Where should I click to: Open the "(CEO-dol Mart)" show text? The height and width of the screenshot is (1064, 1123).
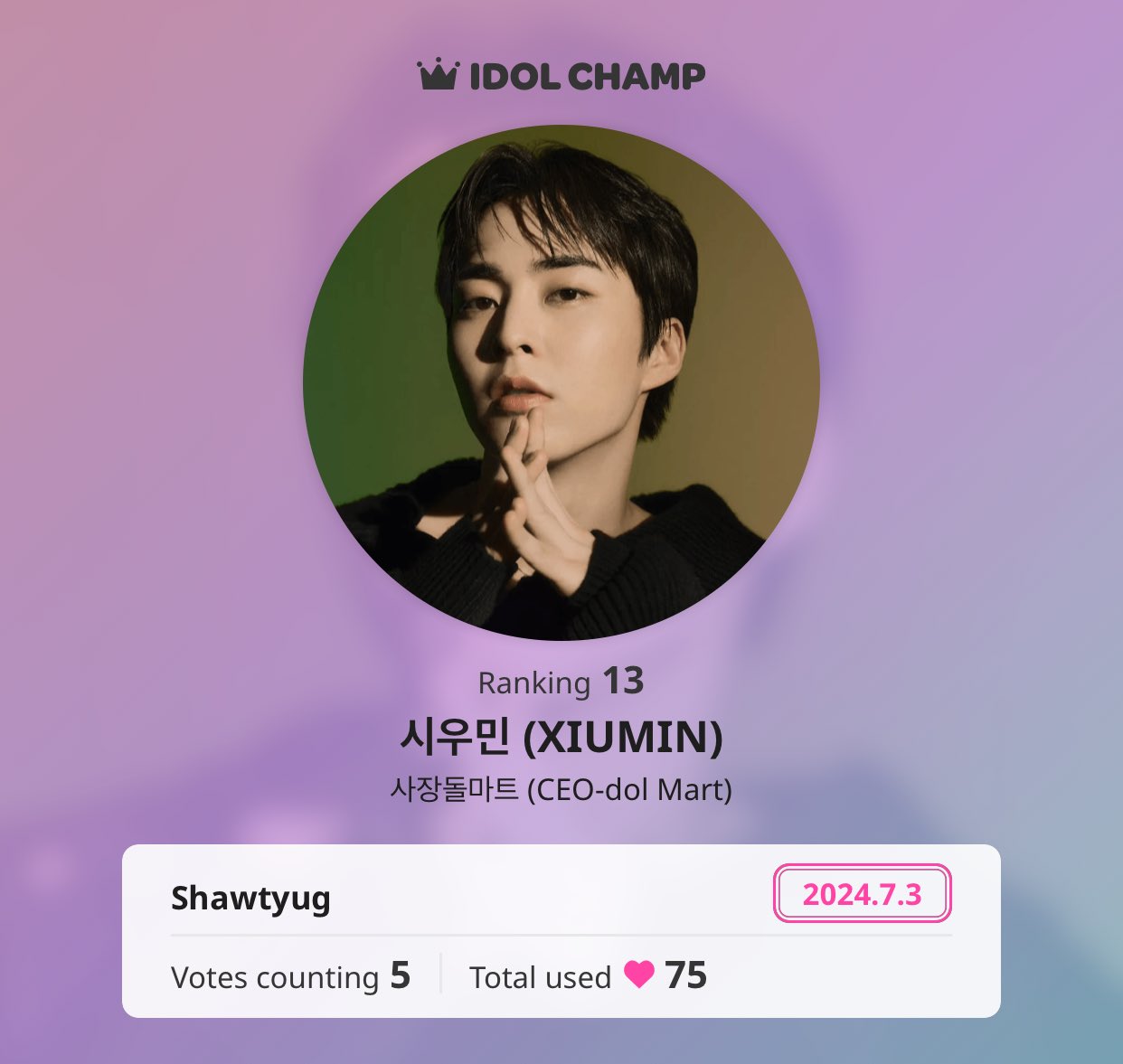click(629, 790)
